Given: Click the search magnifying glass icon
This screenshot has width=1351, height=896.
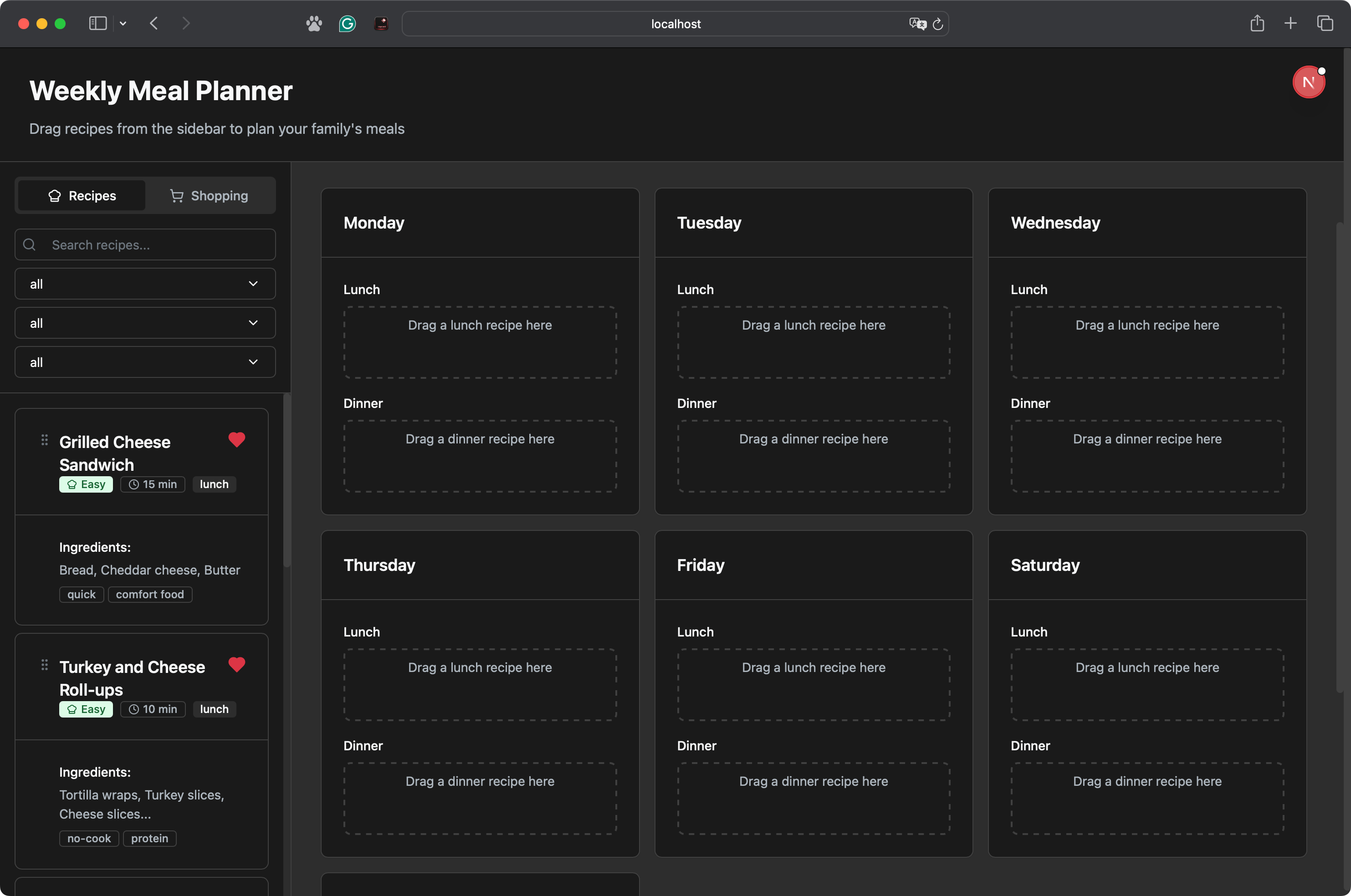Looking at the screenshot, I should click(x=29, y=244).
